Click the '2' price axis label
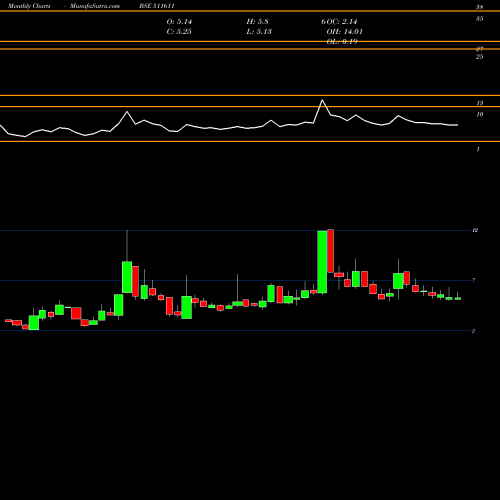 (473, 331)
